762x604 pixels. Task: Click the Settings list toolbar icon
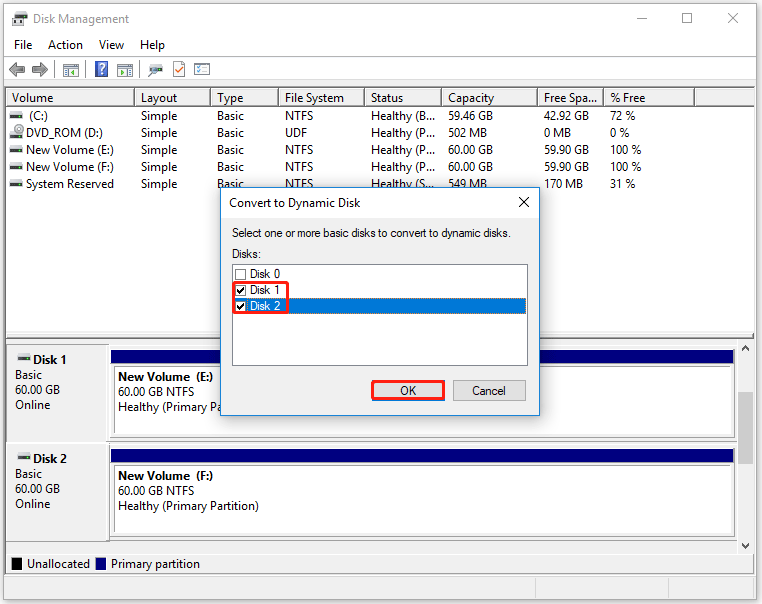(202, 69)
